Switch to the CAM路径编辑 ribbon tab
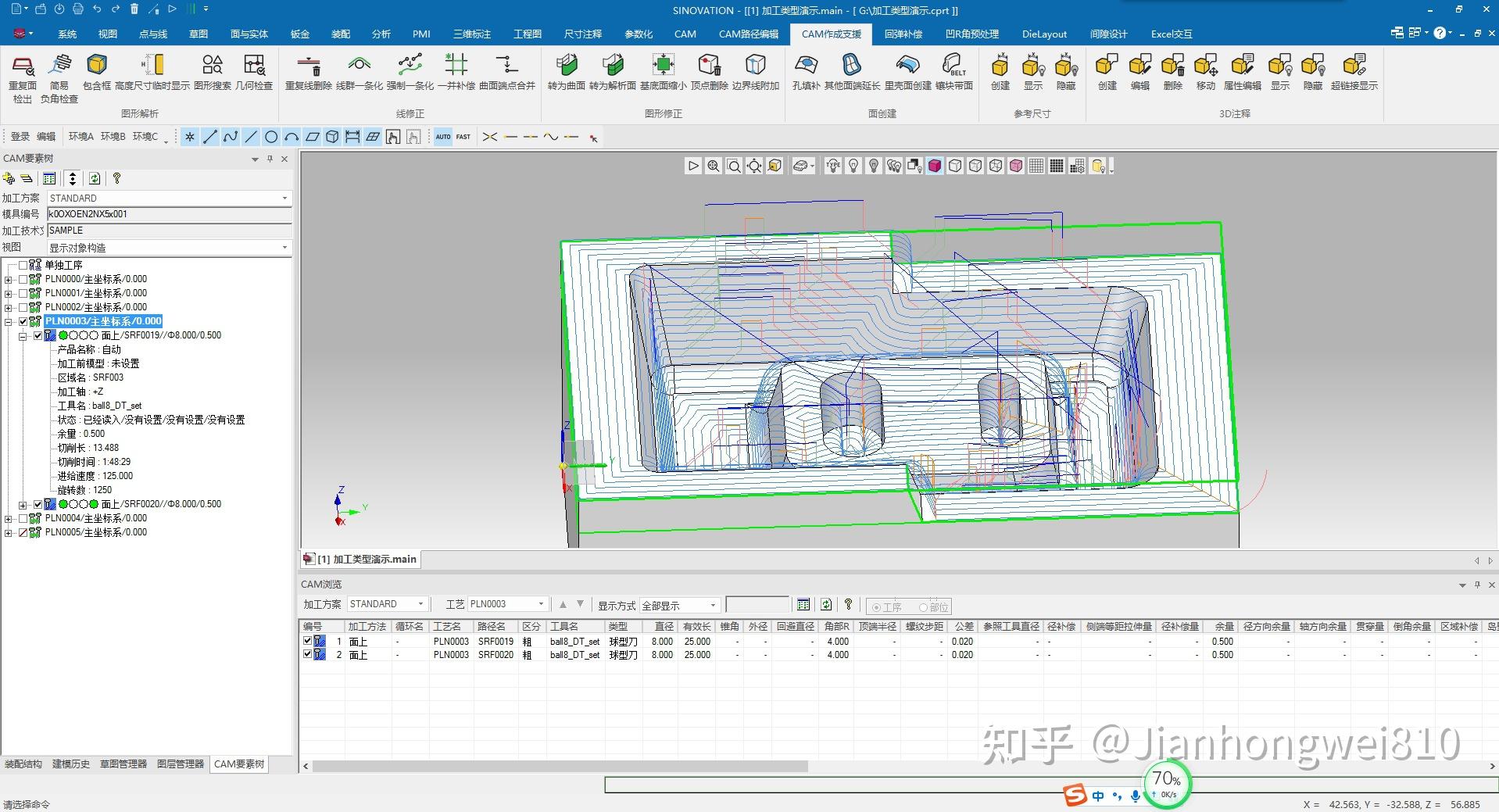This screenshot has width=1499, height=812. 748,34
